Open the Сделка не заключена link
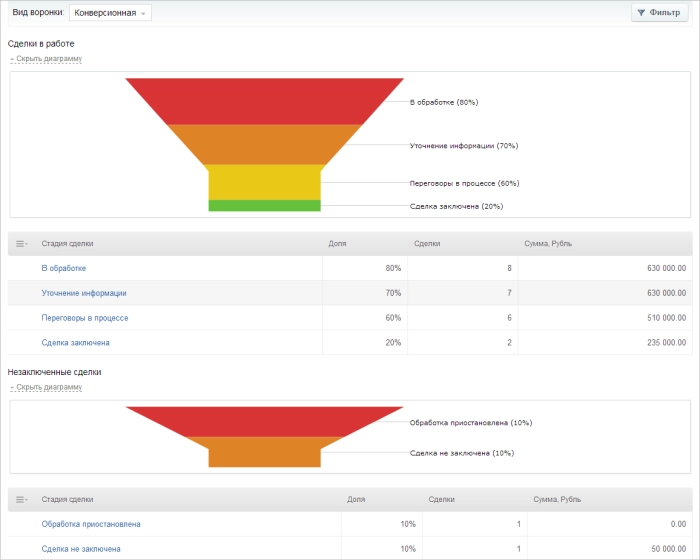Screen dimensions: 700x560 coord(80,549)
